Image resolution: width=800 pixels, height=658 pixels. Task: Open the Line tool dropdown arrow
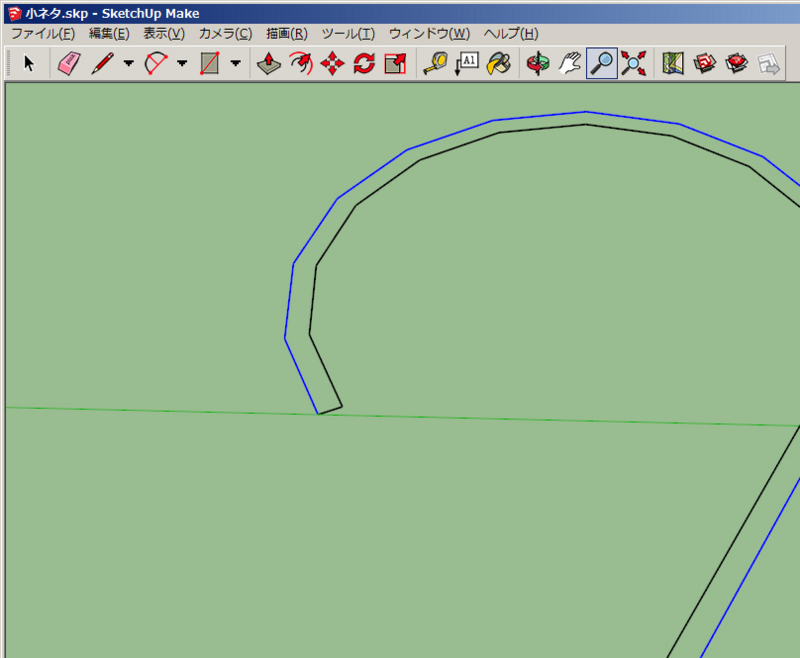[129, 63]
